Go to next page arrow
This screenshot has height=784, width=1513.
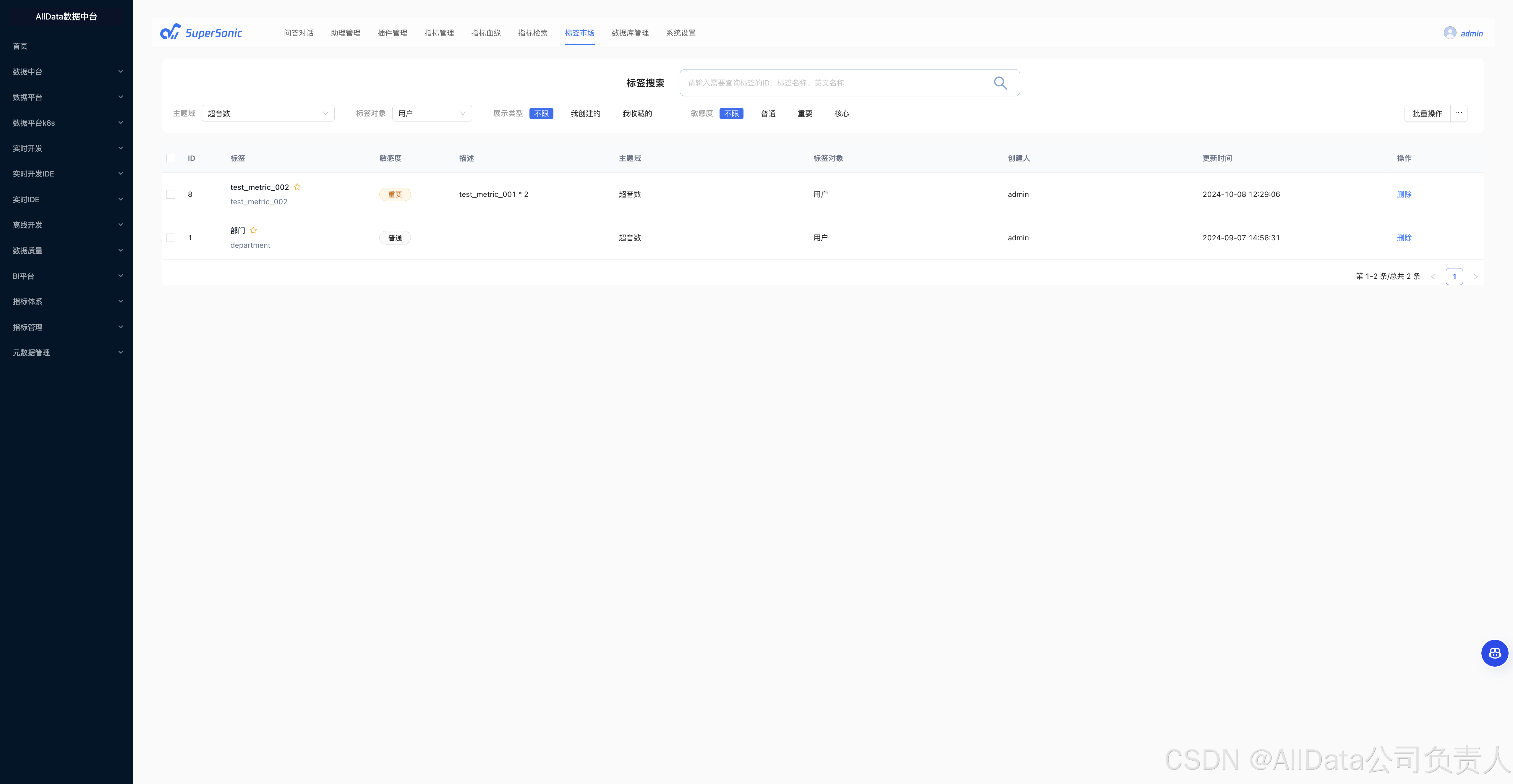tap(1475, 277)
